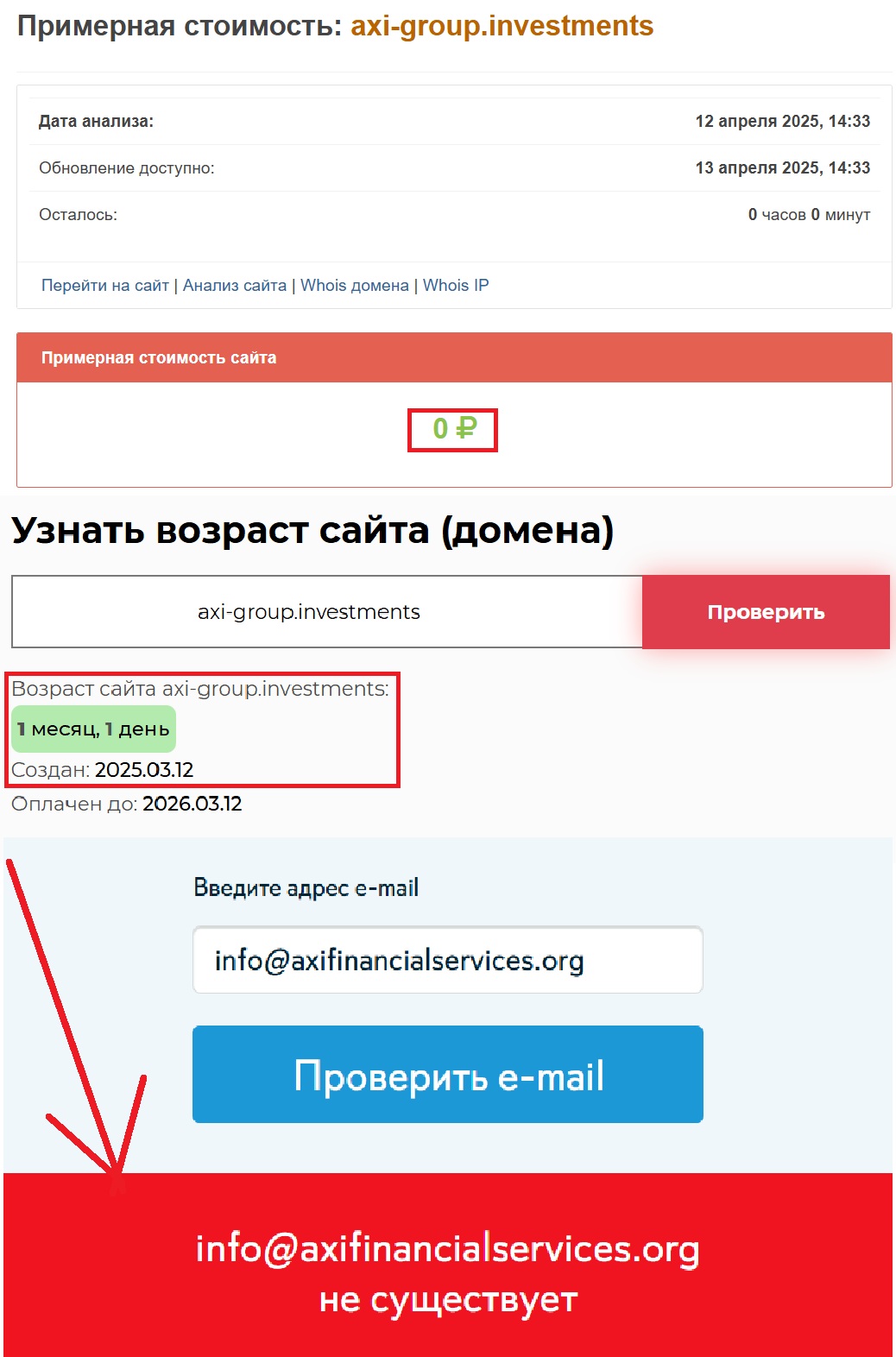
Task: Open the Перейти на сайт link
Action: click(x=105, y=286)
